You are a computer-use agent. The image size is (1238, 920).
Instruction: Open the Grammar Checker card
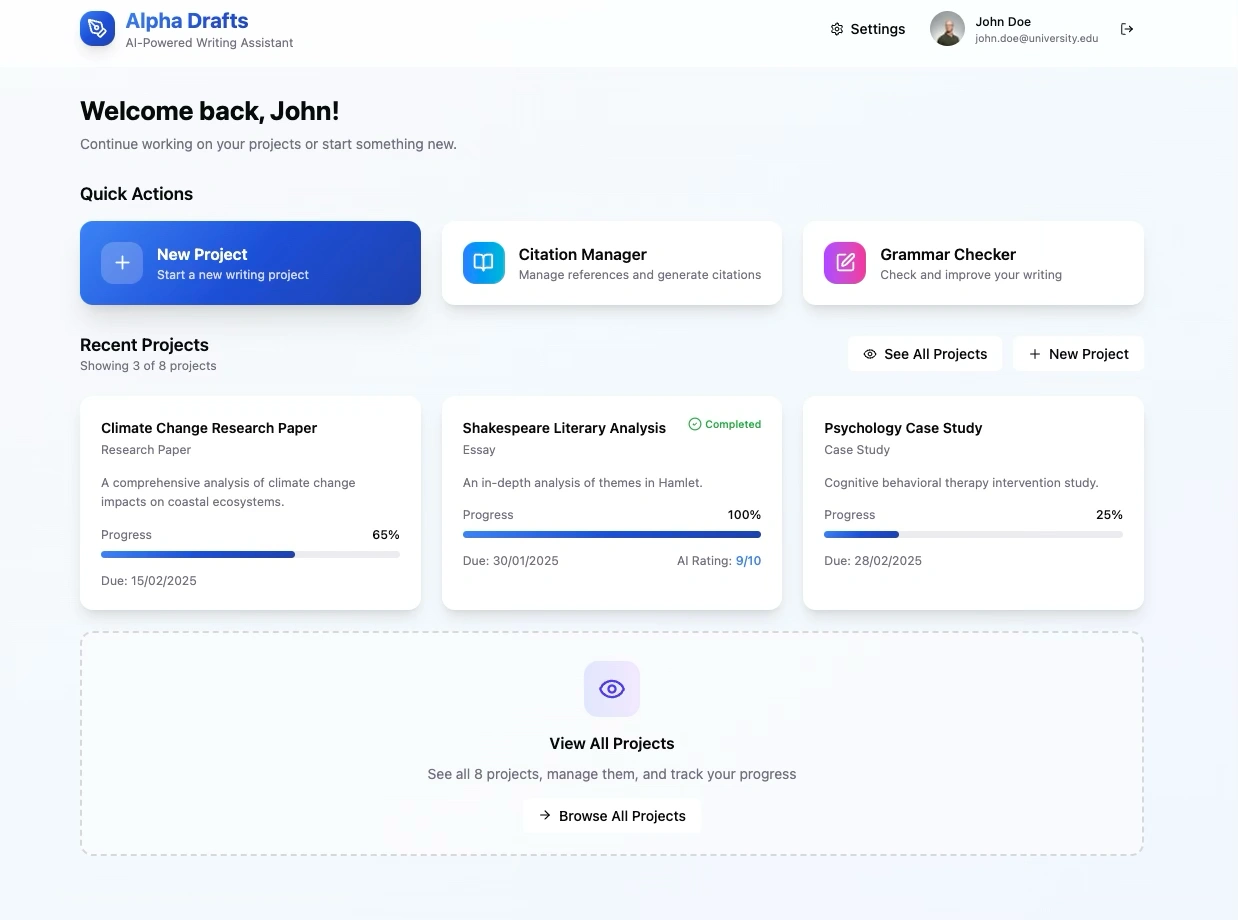pyautogui.click(x=973, y=263)
